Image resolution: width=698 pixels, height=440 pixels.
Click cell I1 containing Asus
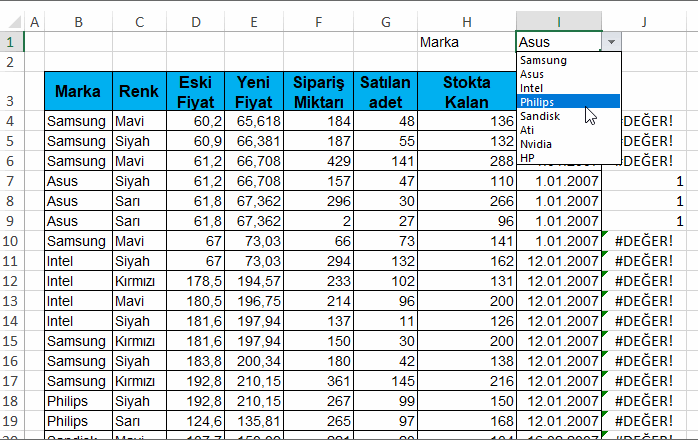(559, 42)
